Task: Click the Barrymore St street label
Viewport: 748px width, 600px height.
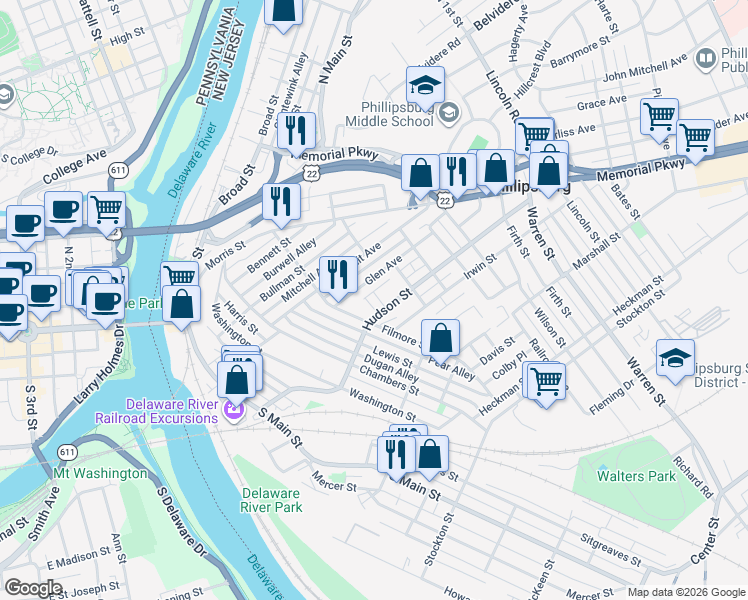Action: [580, 52]
